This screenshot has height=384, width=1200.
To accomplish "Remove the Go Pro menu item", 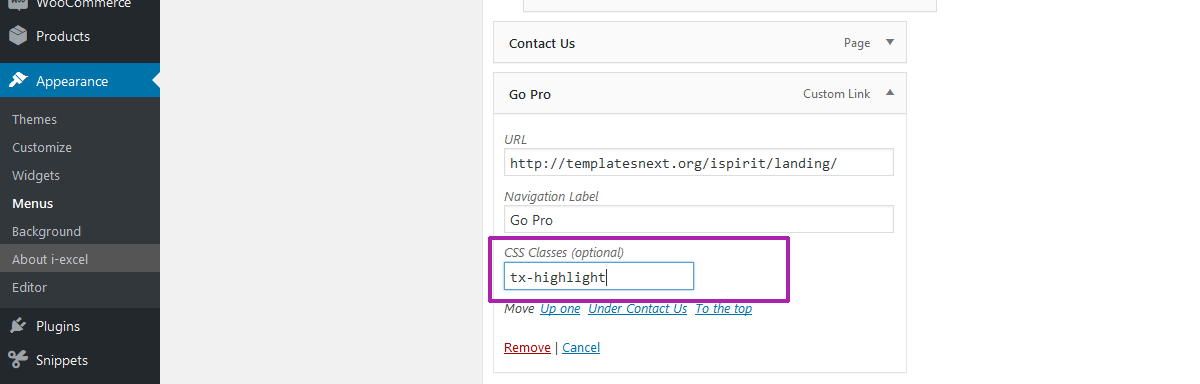I will [527, 348].
